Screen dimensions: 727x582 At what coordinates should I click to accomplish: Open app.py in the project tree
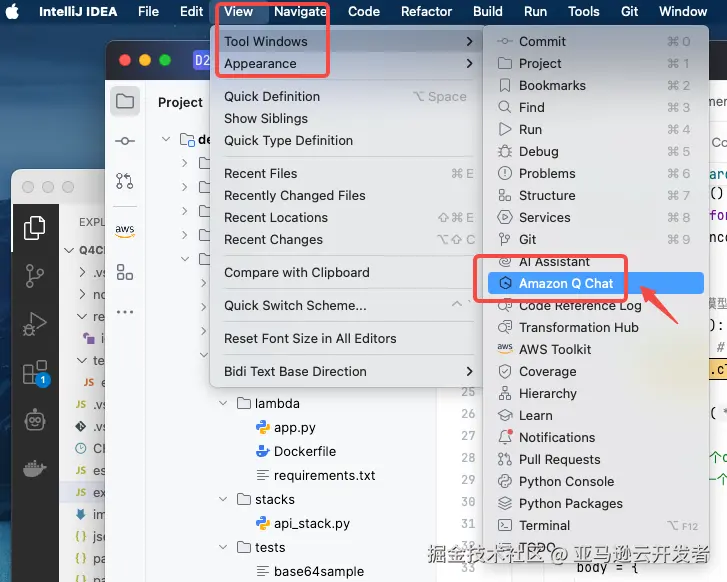pos(286,427)
